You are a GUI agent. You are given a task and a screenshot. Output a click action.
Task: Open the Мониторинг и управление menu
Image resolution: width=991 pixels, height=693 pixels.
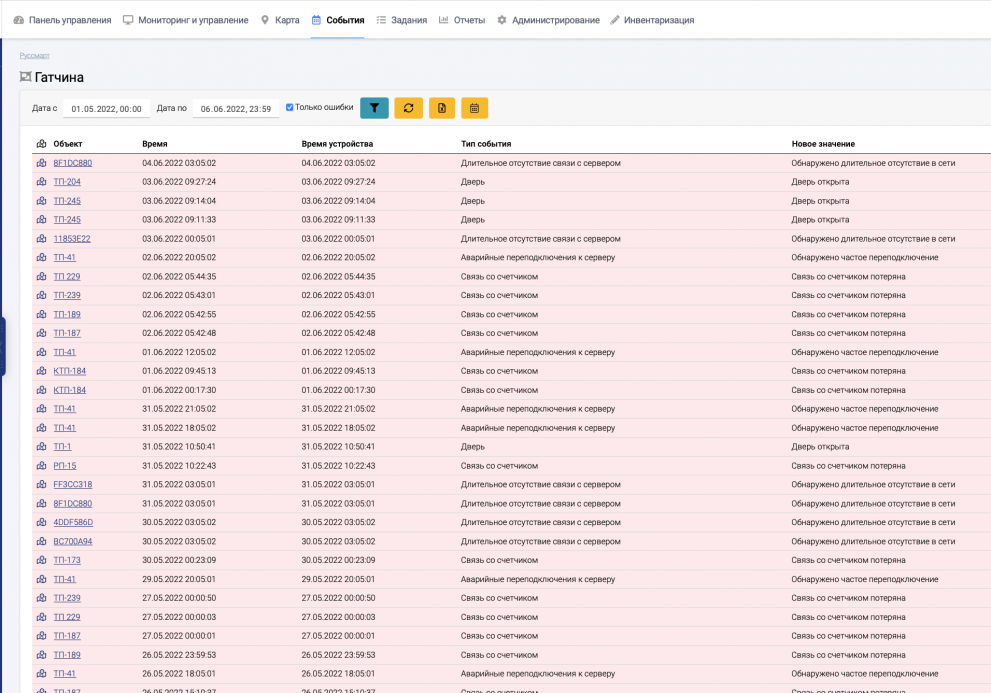(185, 20)
